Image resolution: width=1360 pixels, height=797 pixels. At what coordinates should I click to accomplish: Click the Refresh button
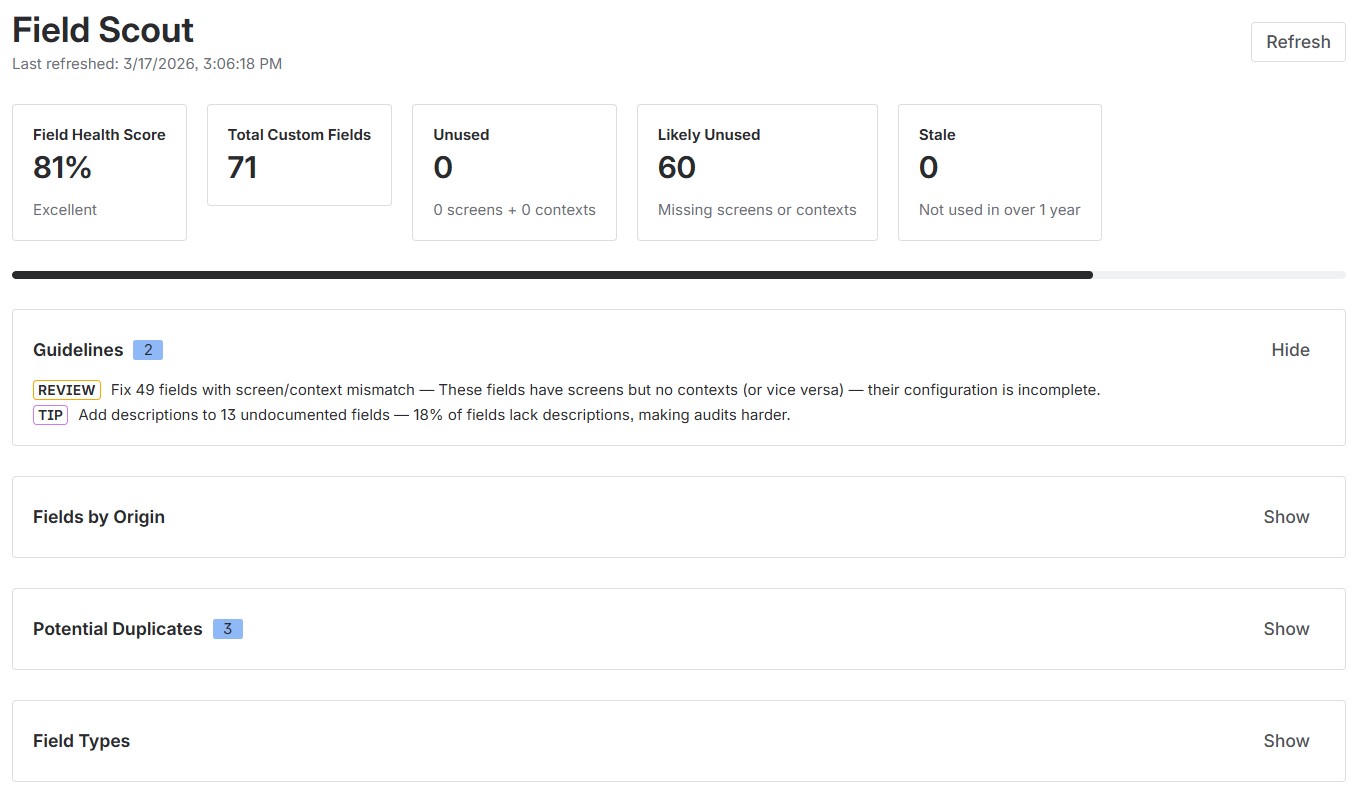(1297, 41)
